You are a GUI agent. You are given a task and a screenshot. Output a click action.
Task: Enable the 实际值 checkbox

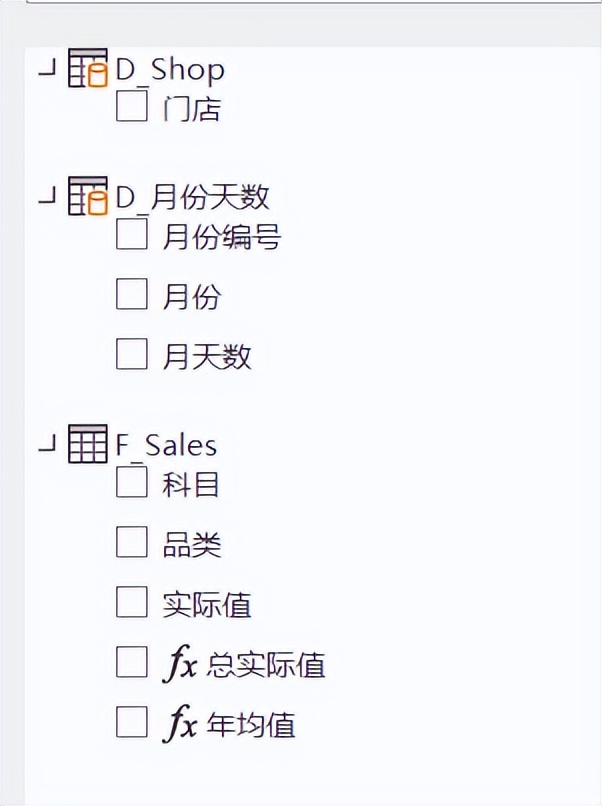(x=132, y=602)
